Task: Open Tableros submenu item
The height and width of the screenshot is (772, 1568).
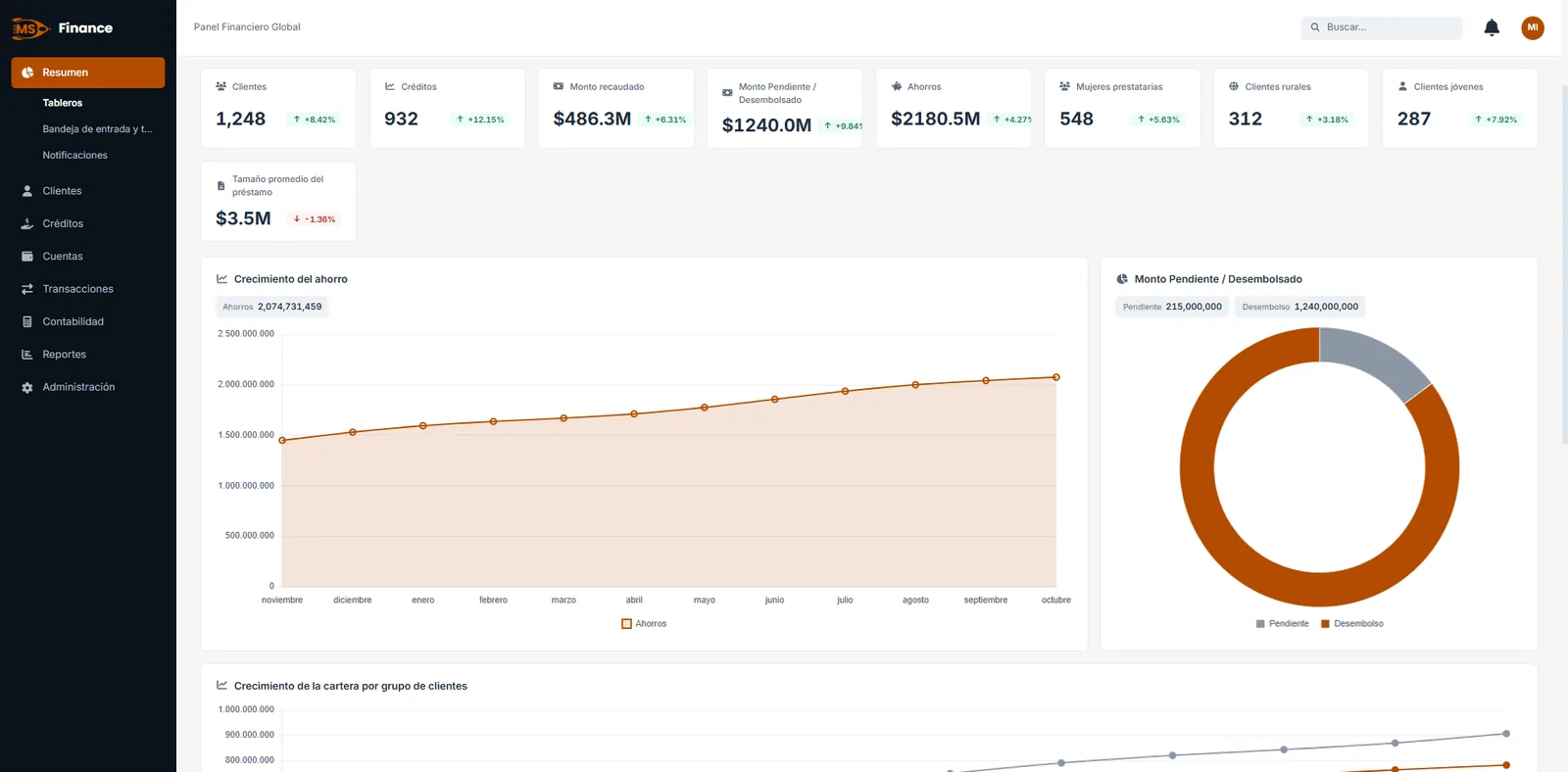Action: pos(63,103)
